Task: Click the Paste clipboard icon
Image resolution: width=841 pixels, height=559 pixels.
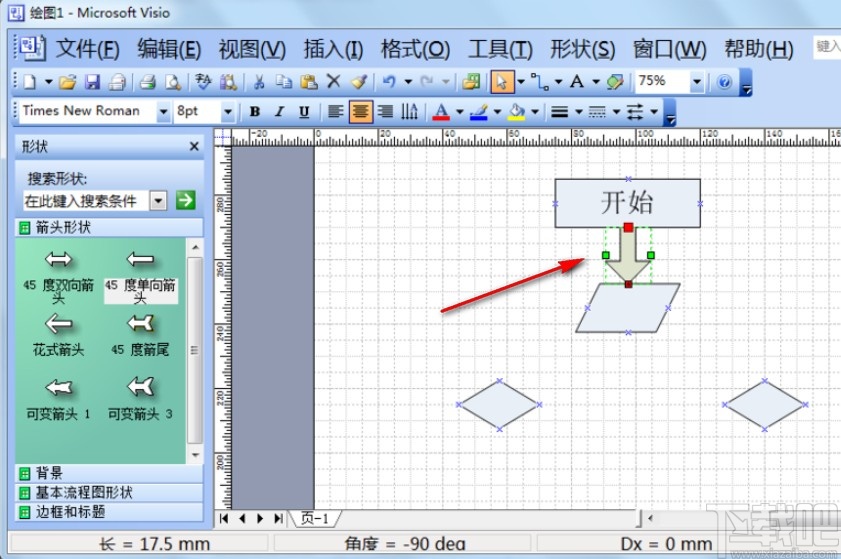Action: tap(309, 82)
